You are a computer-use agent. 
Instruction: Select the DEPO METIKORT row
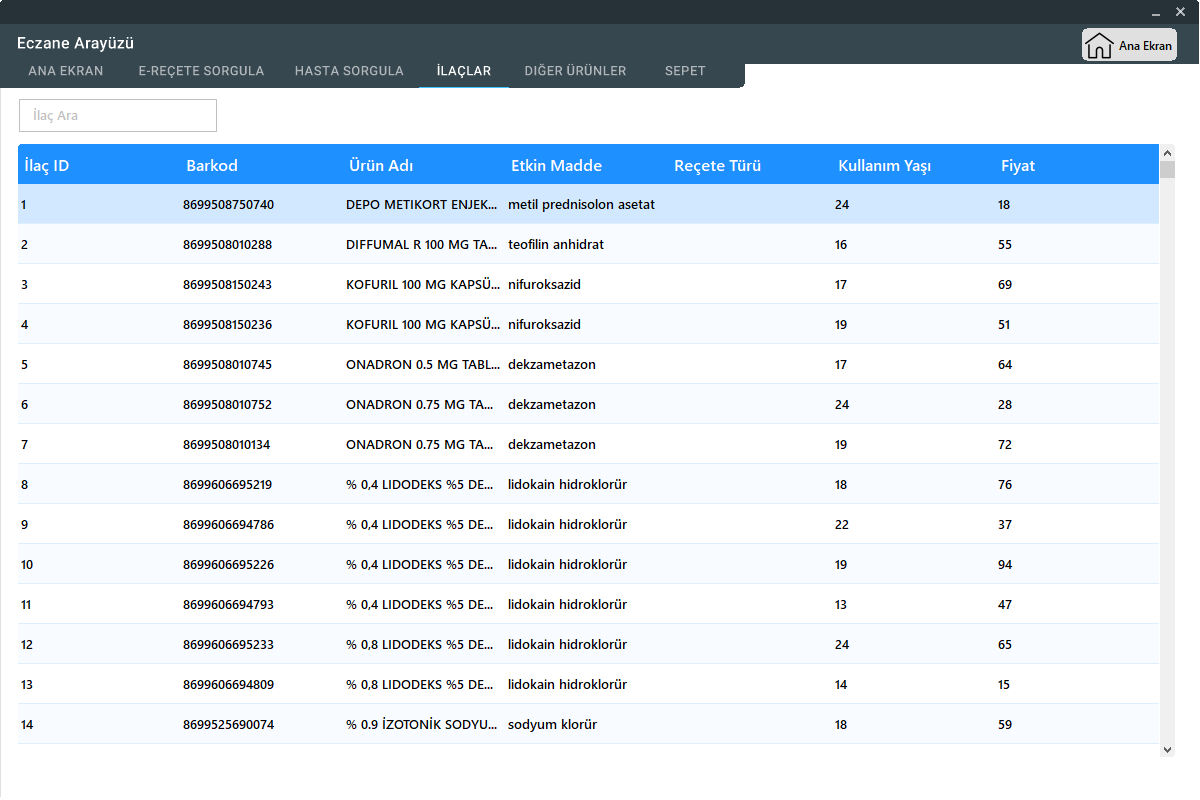pos(420,205)
